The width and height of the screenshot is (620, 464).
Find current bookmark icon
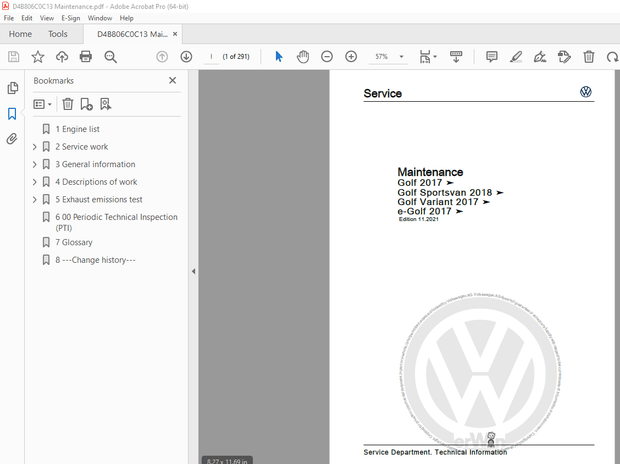[106, 104]
